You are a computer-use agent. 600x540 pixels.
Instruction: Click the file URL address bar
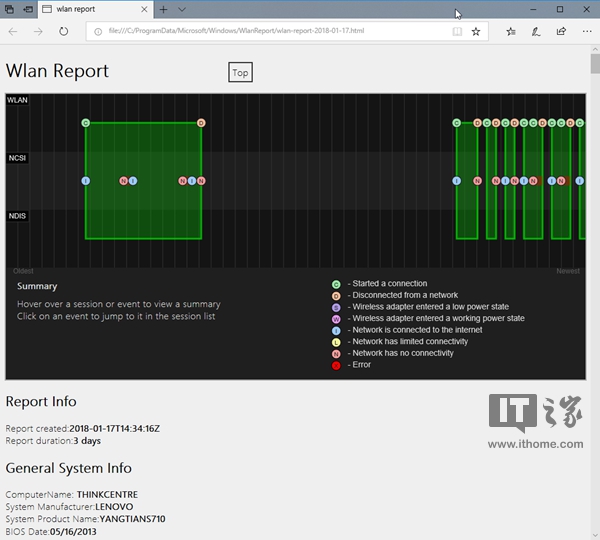[270, 31]
